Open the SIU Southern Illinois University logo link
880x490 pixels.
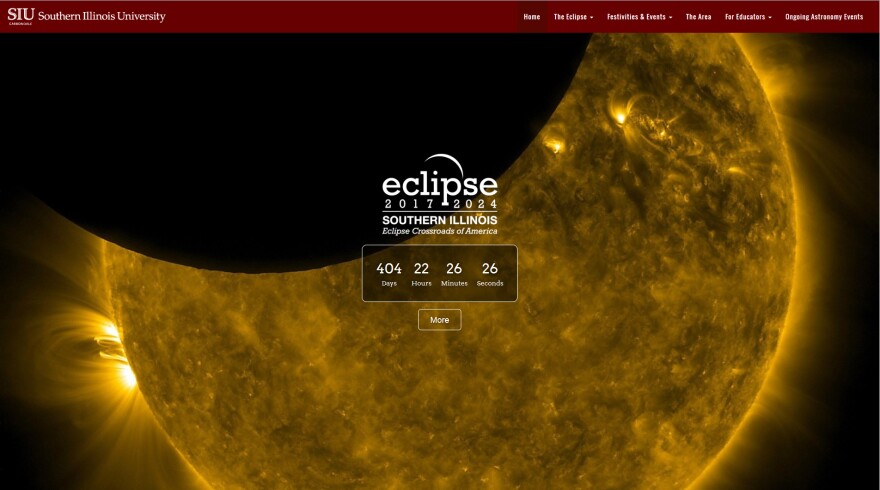pyautogui.click(x=86, y=16)
